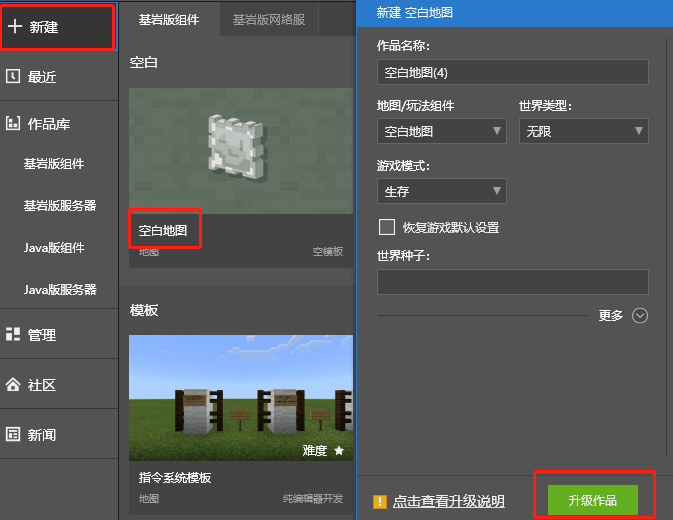Viewport: 673px width, 520px height.
Task: Open 管理 in the sidebar
Action: pos(59,334)
